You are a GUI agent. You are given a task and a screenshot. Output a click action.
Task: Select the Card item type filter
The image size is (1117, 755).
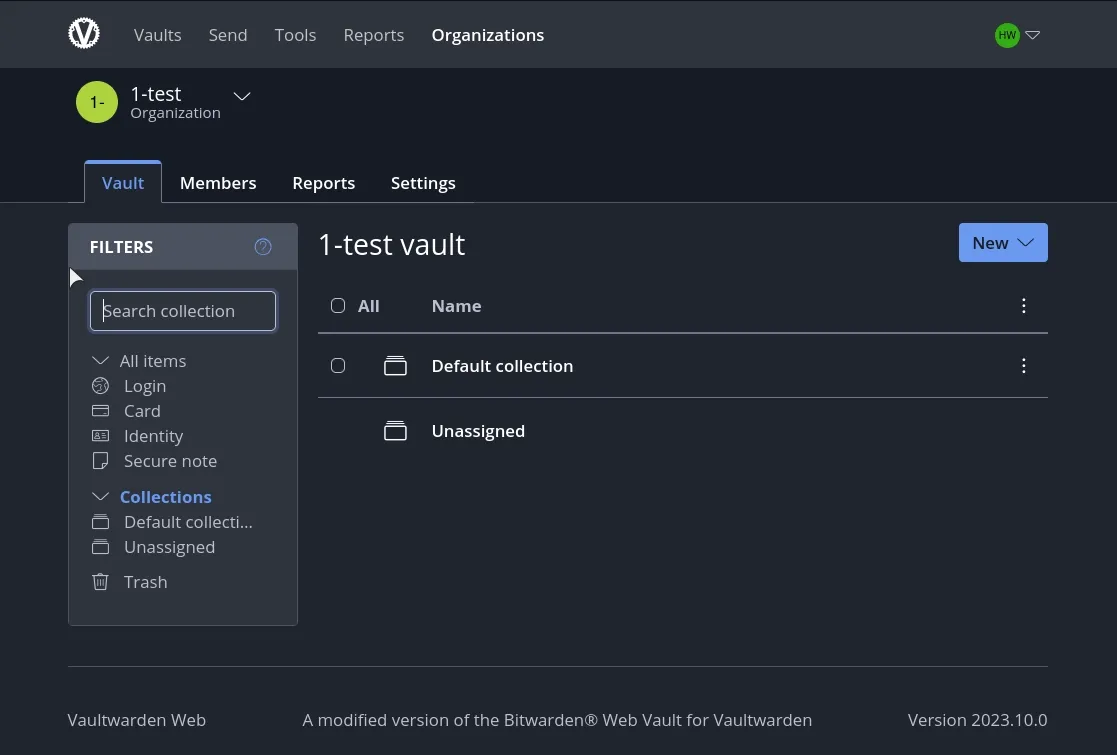click(x=141, y=411)
